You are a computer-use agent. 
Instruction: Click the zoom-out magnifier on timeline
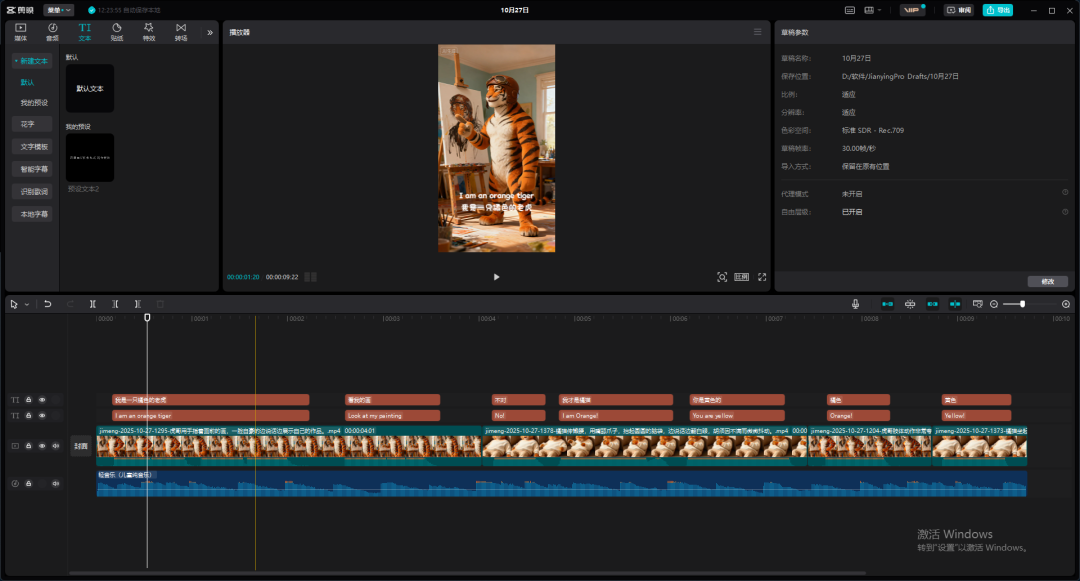pyautogui.click(x=993, y=304)
